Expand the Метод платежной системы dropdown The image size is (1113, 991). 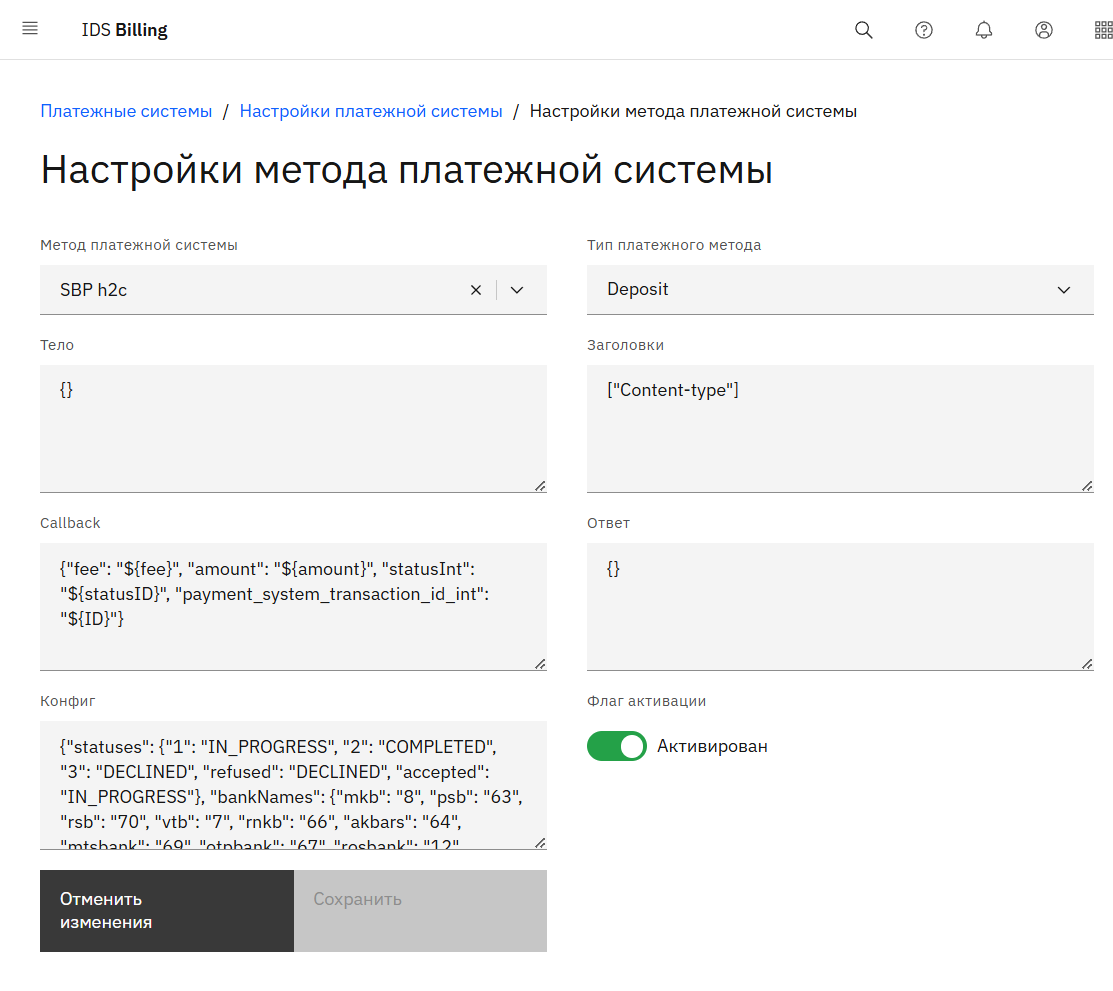click(517, 290)
